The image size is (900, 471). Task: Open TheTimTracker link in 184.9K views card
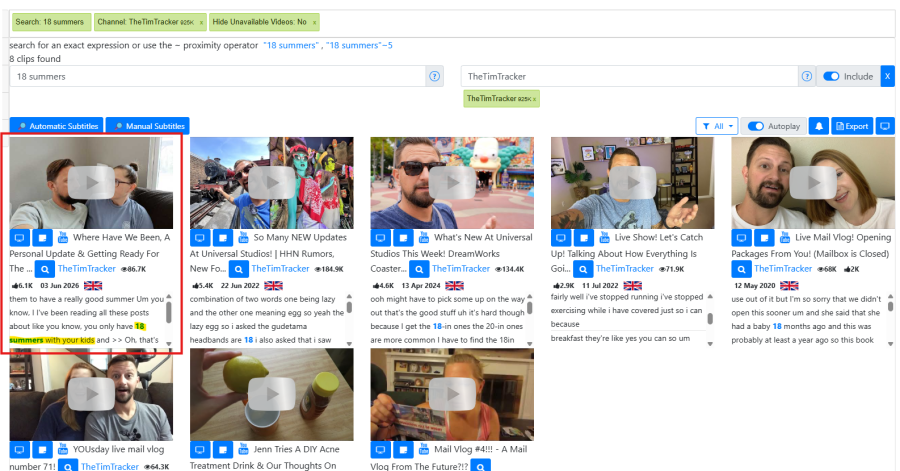[x=280, y=268]
